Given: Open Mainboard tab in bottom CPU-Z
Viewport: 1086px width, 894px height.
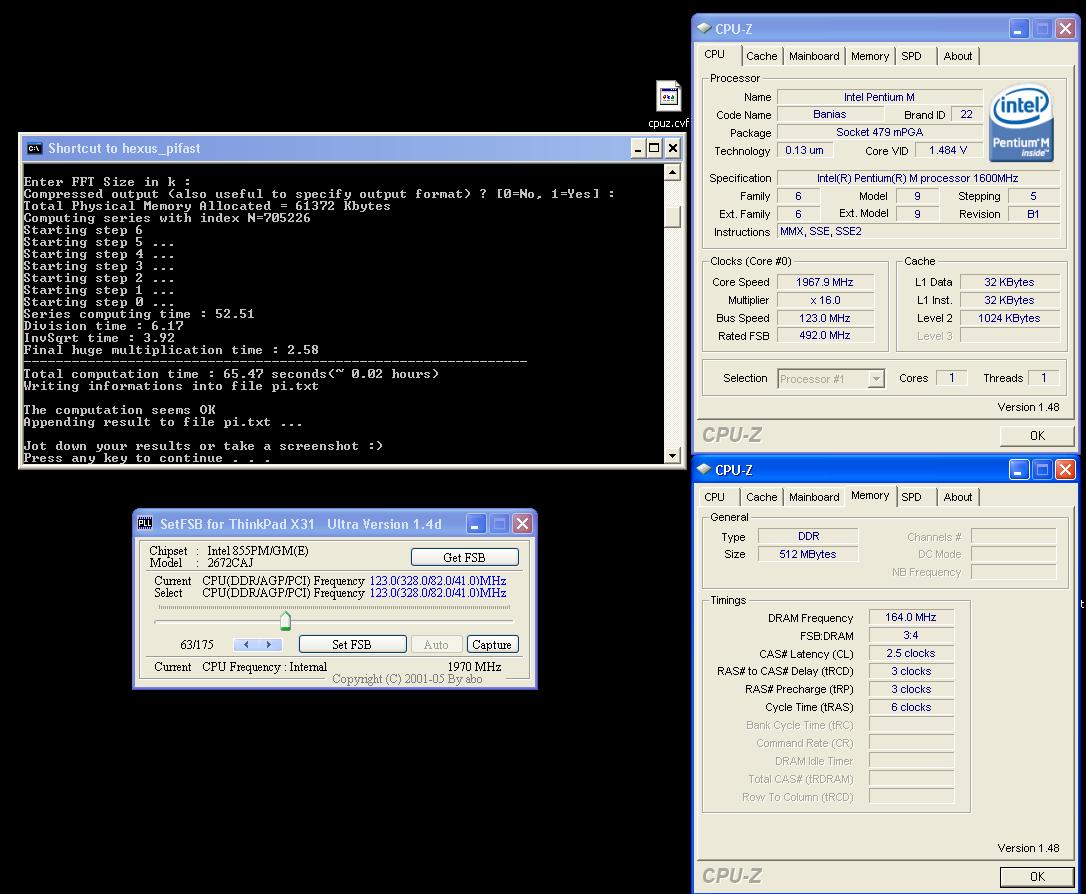Looking at the screenshot, I should coord(814,497).
